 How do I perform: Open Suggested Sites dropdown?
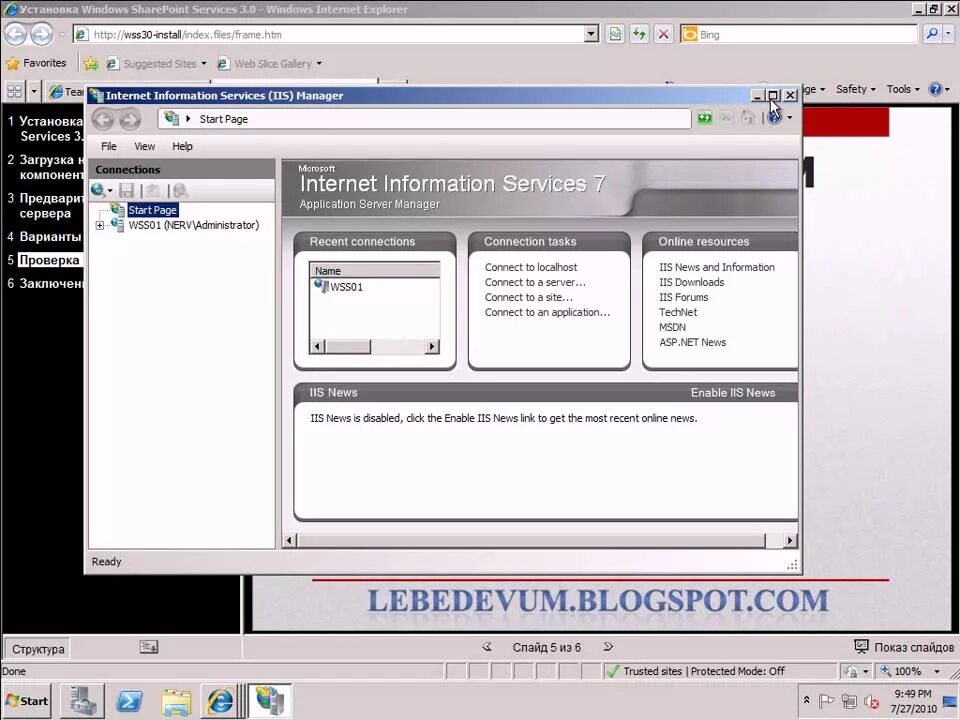(x=204, y=64)
